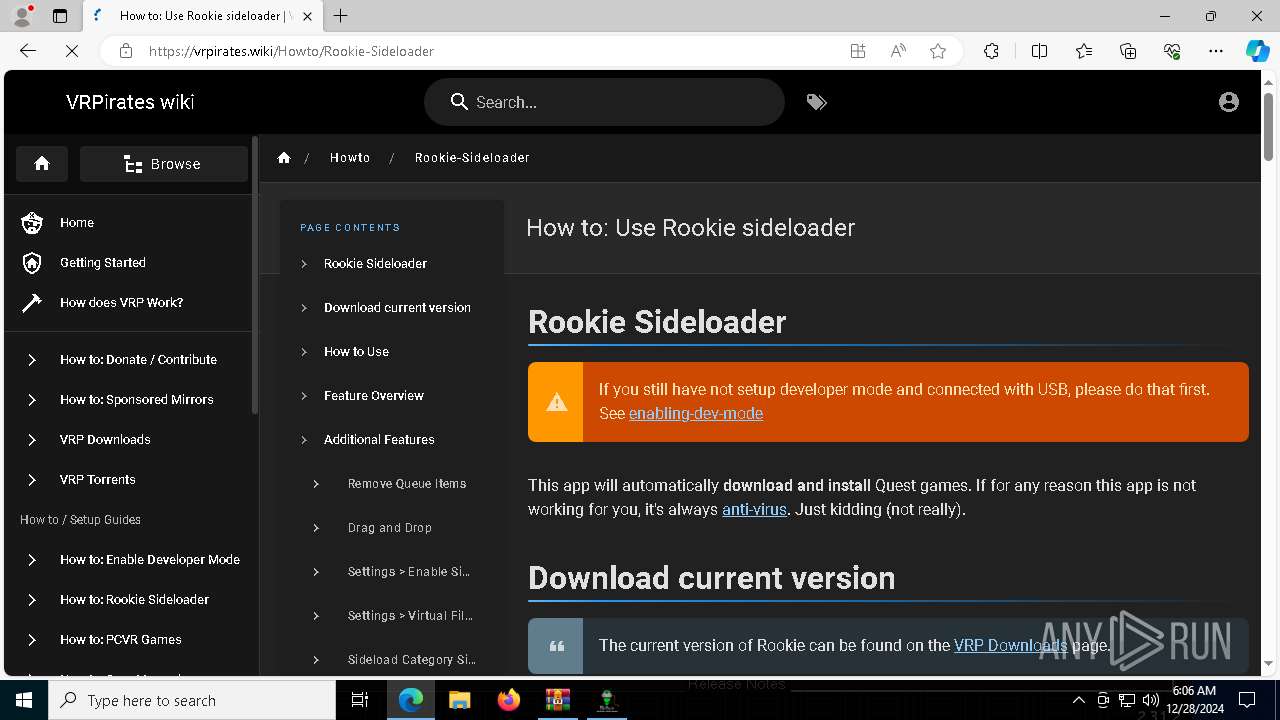Open WinRAR from taskbar

coord(557,700)
